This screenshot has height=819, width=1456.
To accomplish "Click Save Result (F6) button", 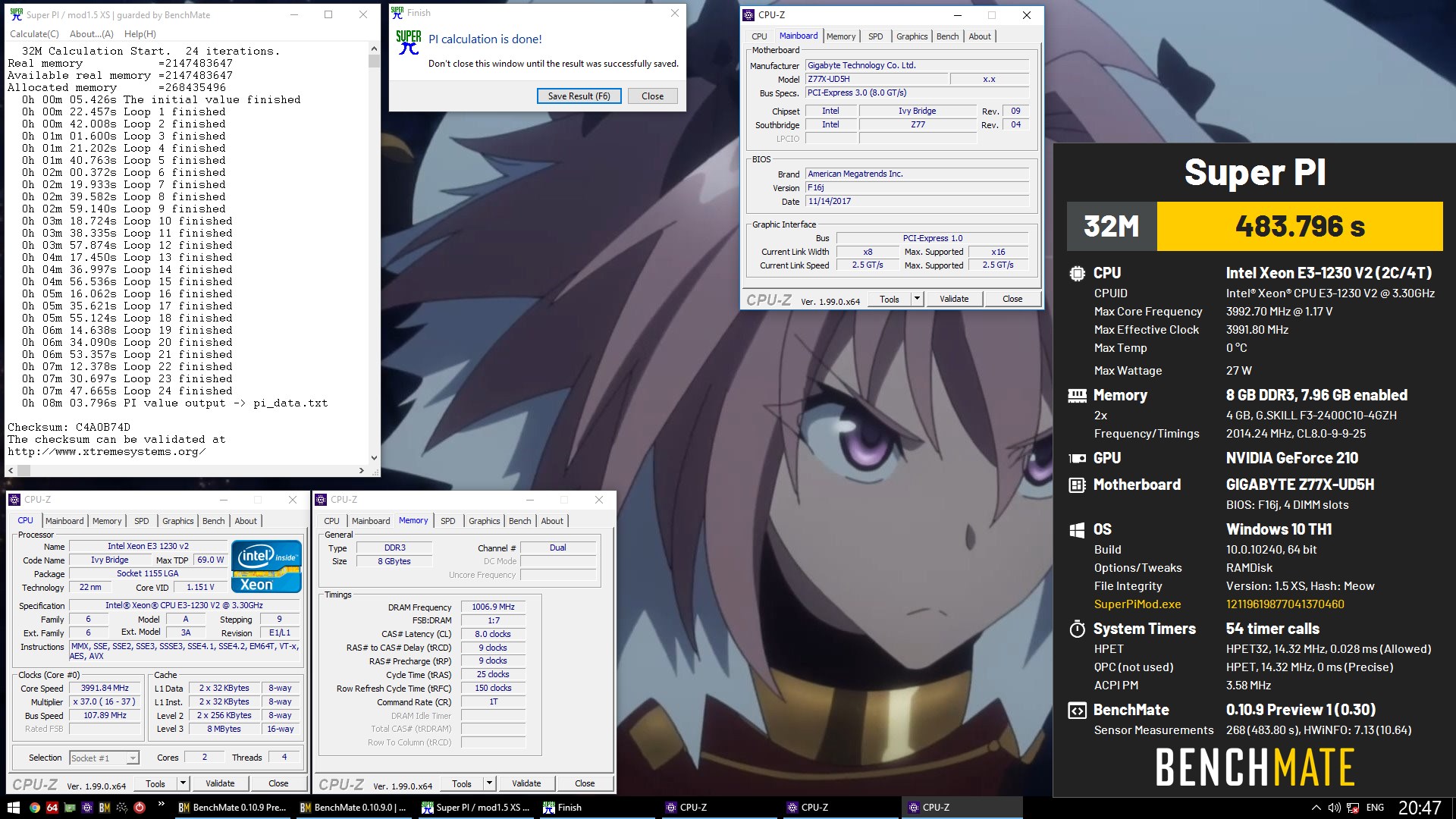I will [x=579, y=96].
